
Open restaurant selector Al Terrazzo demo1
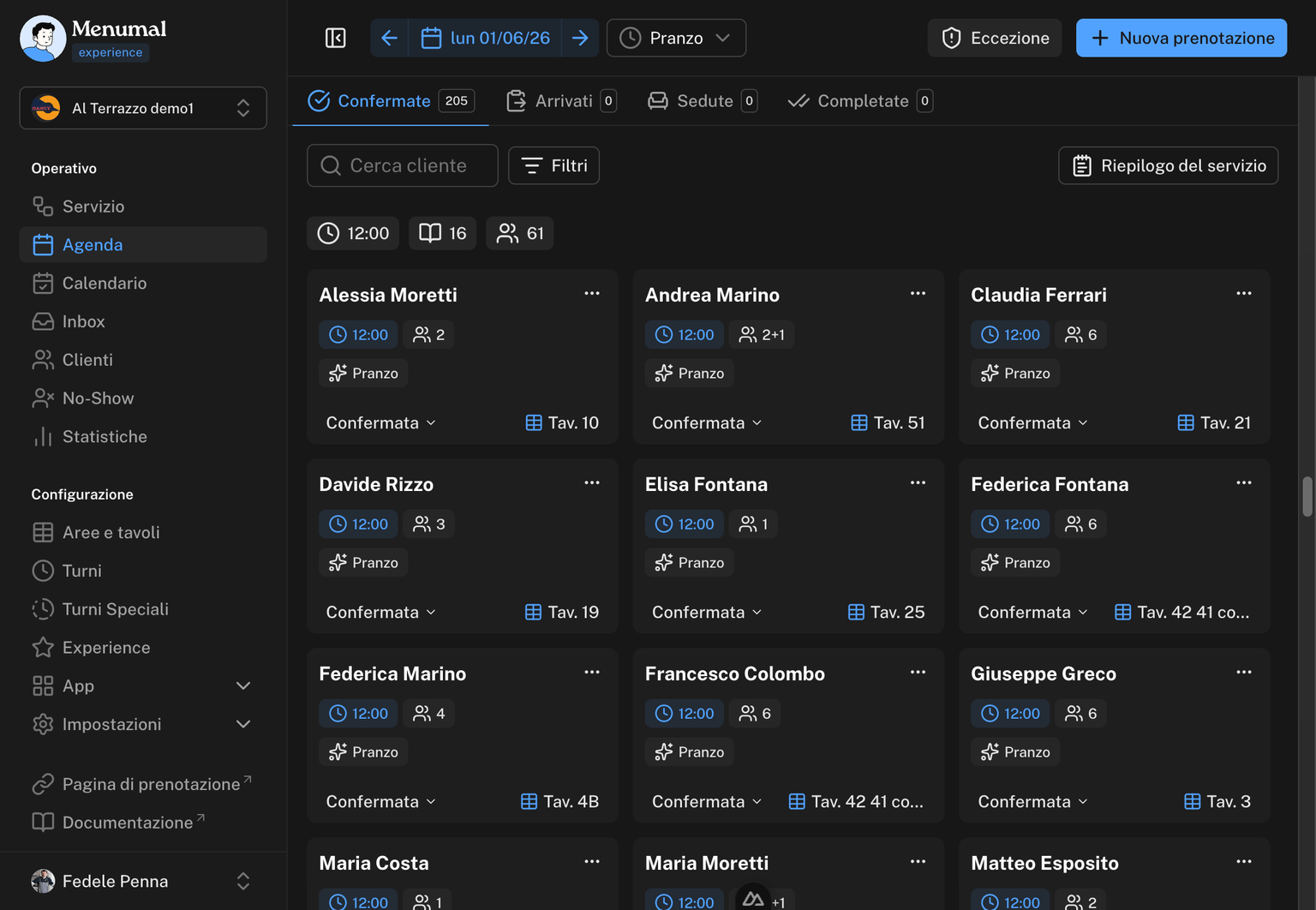143,108
